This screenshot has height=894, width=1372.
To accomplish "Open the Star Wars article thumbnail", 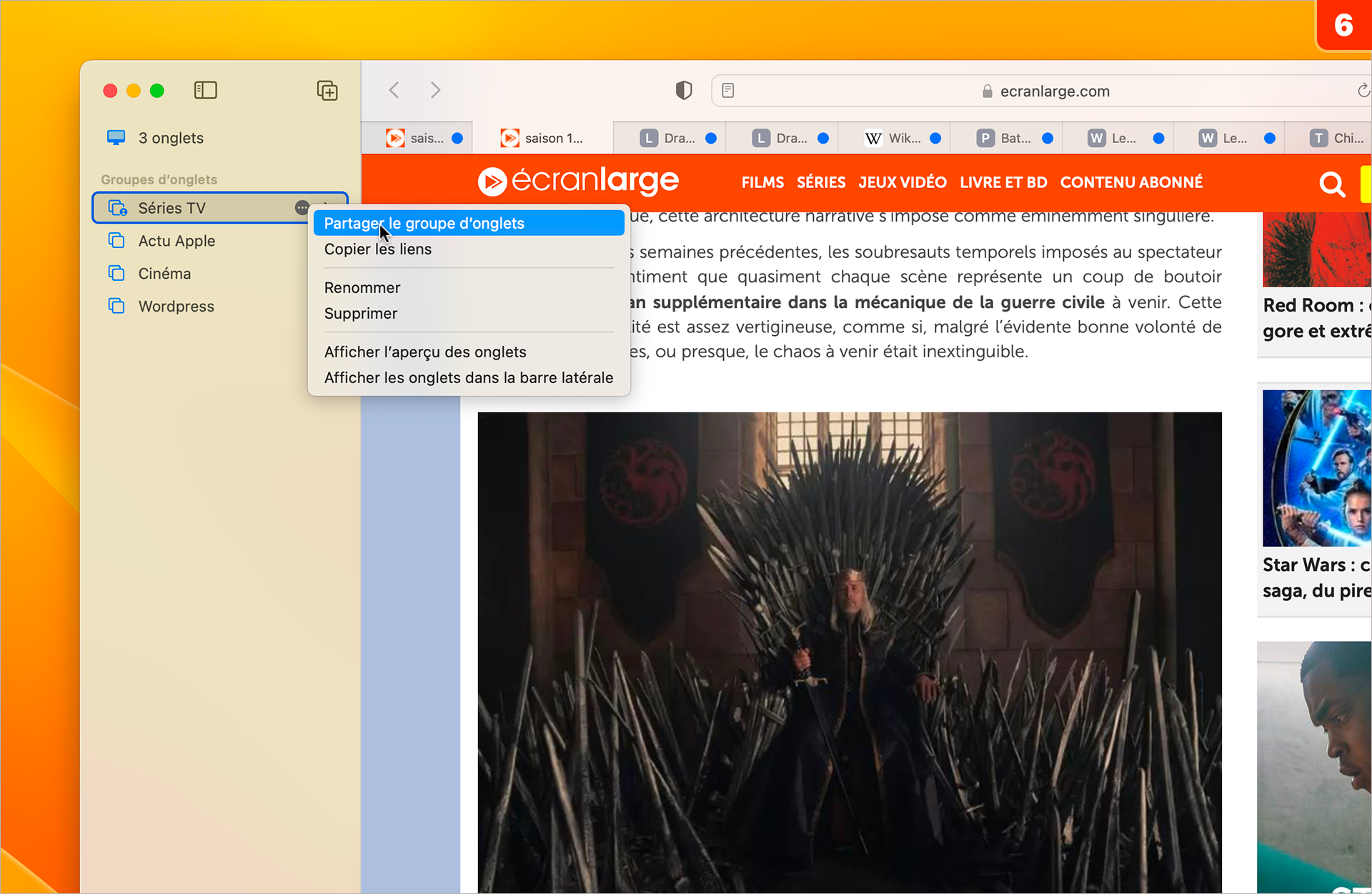I will click(x=1316, y=468).
